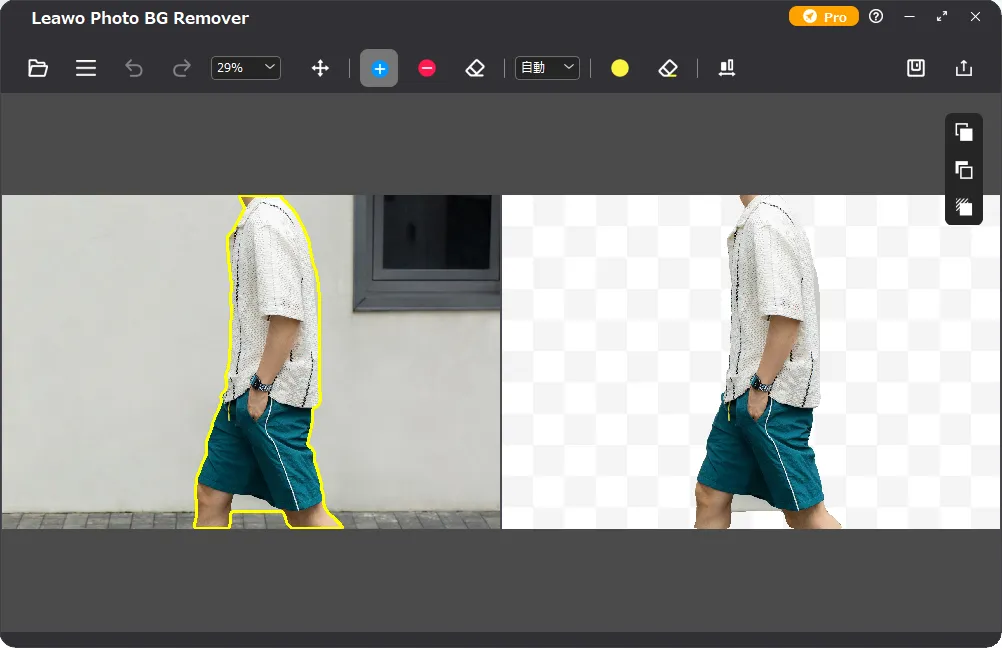
Task: Click the transparent-background result preview
Action: [752, 362]
